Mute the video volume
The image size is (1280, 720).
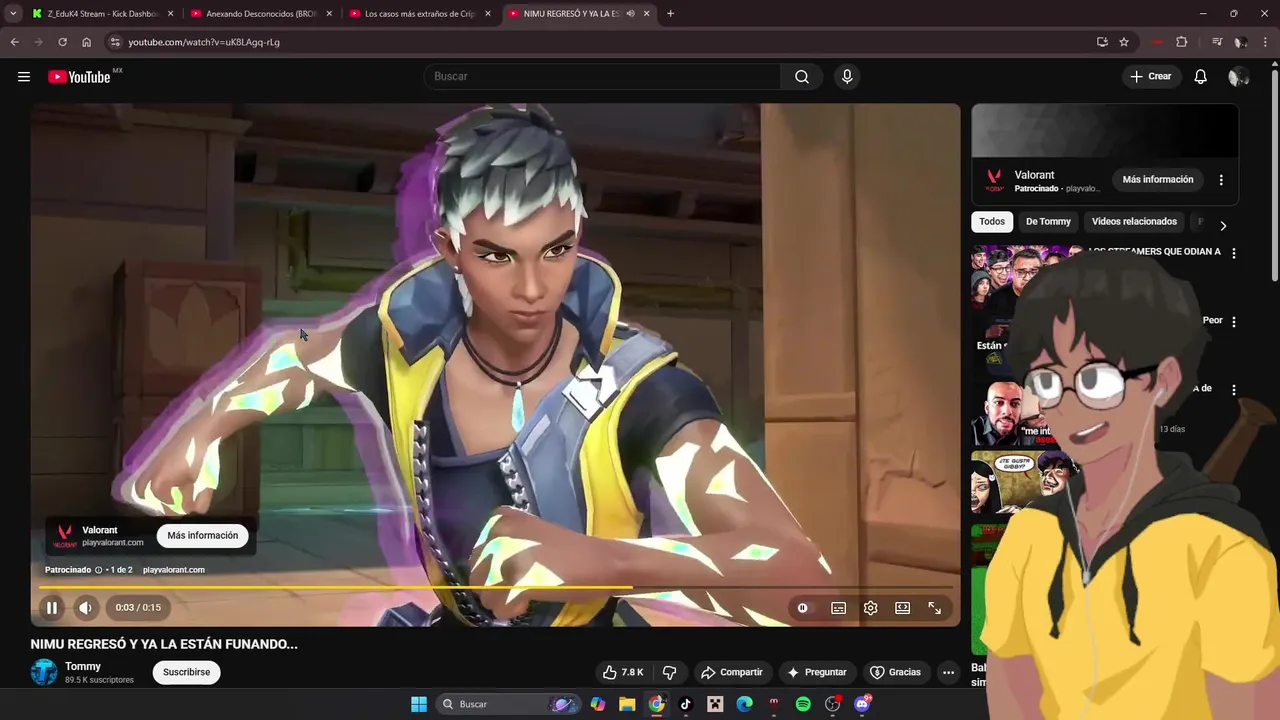pos(86,608)
